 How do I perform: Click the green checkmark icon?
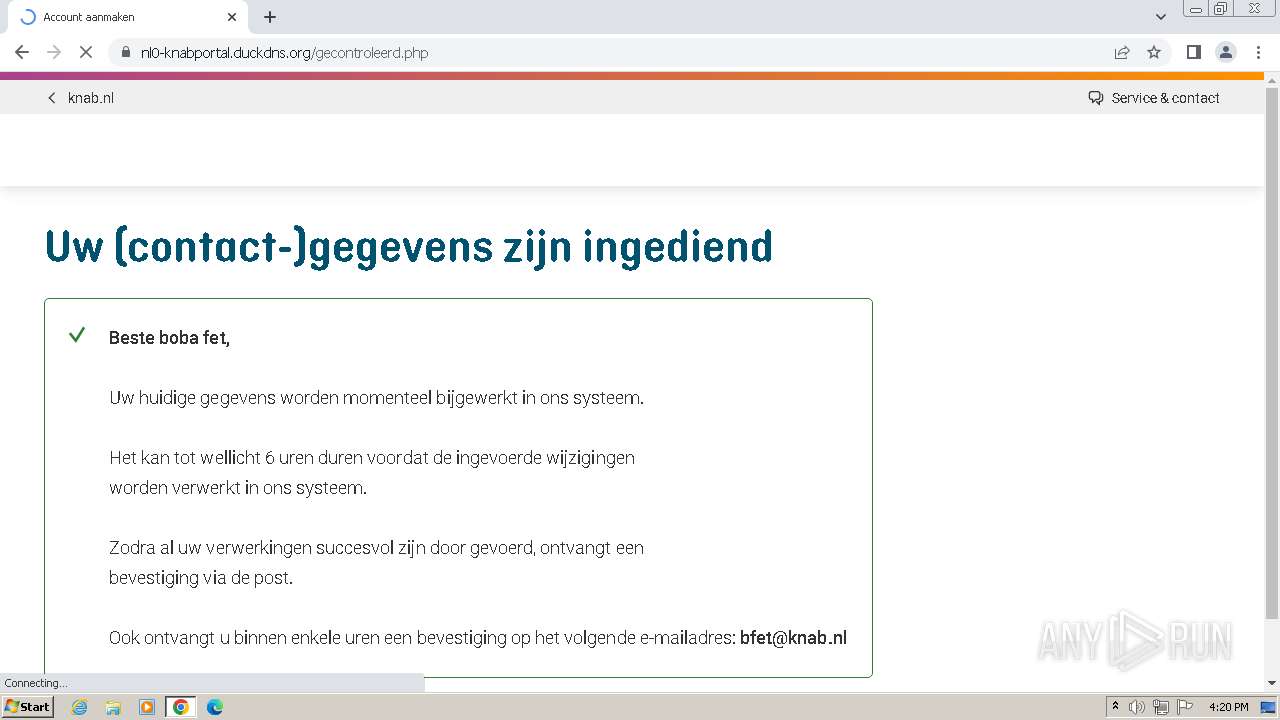(x=77, y=335)
